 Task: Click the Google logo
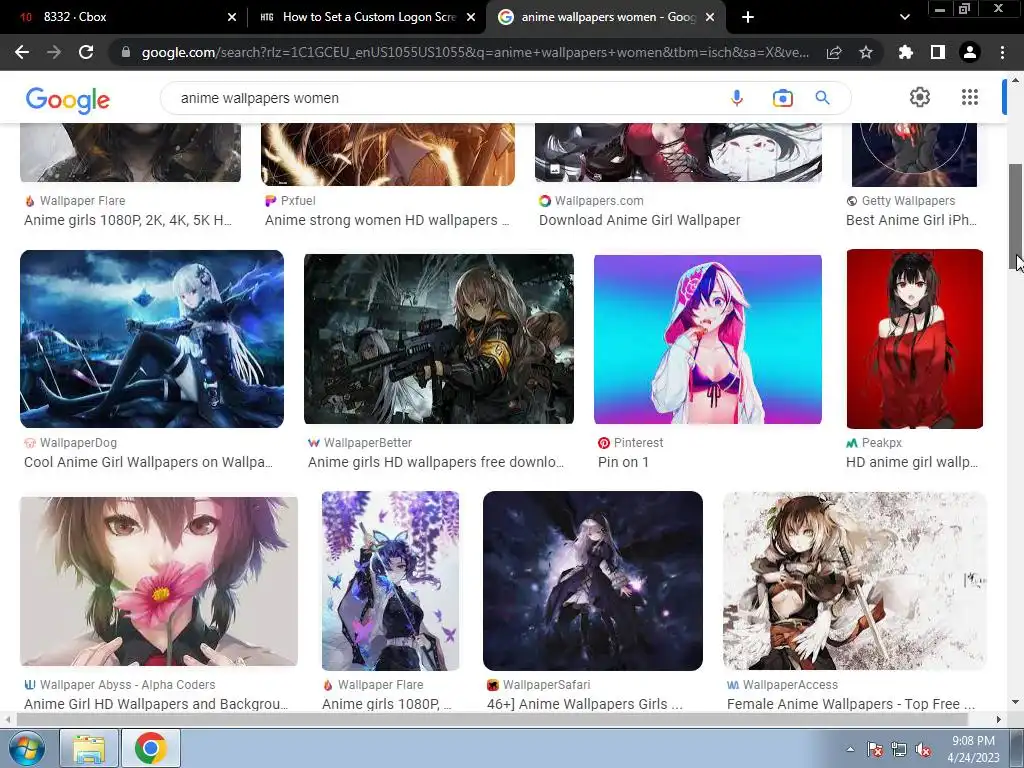[68, 99]
